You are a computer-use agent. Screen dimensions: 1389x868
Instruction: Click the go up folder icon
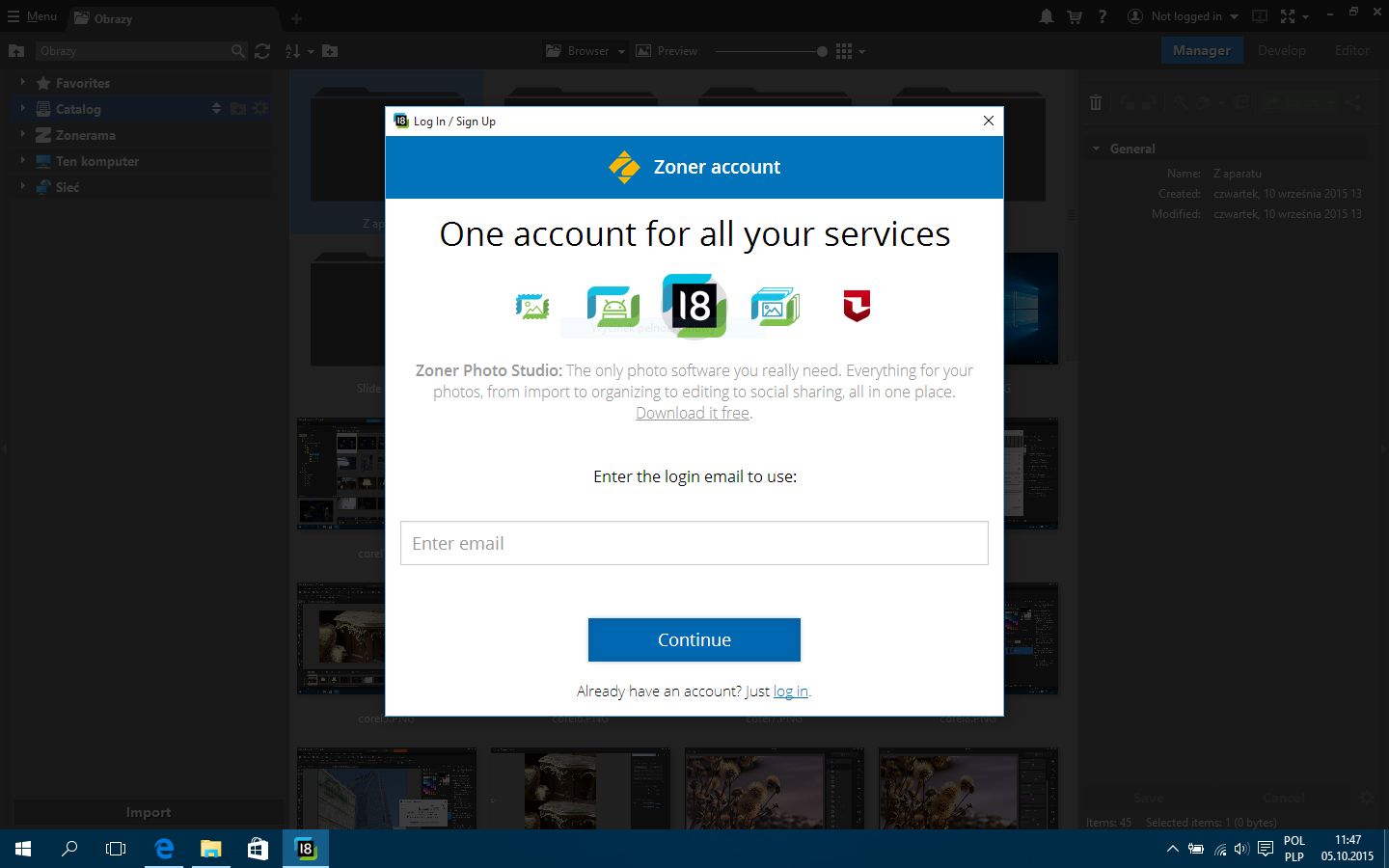[x=16, y=51]
